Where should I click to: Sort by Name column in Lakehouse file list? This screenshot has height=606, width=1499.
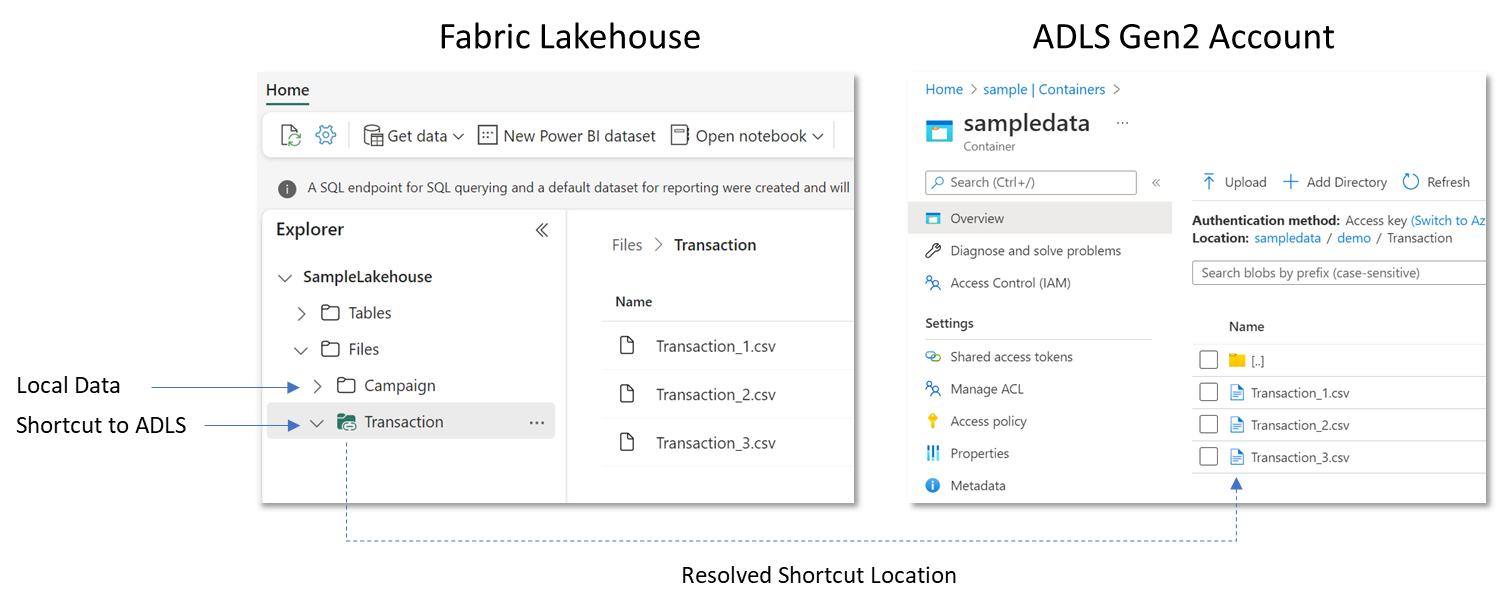click(633, 301)
